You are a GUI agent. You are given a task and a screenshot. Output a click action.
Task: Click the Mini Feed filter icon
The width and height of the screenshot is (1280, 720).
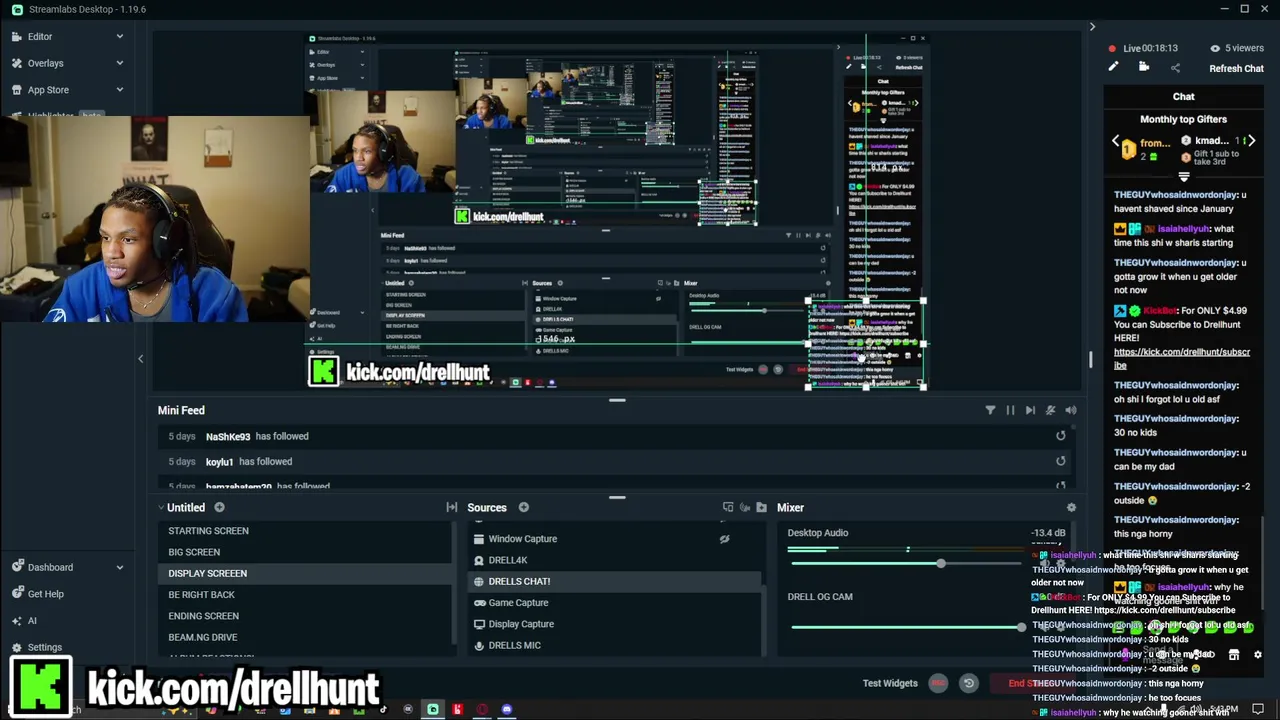click(x=990, y=410)
